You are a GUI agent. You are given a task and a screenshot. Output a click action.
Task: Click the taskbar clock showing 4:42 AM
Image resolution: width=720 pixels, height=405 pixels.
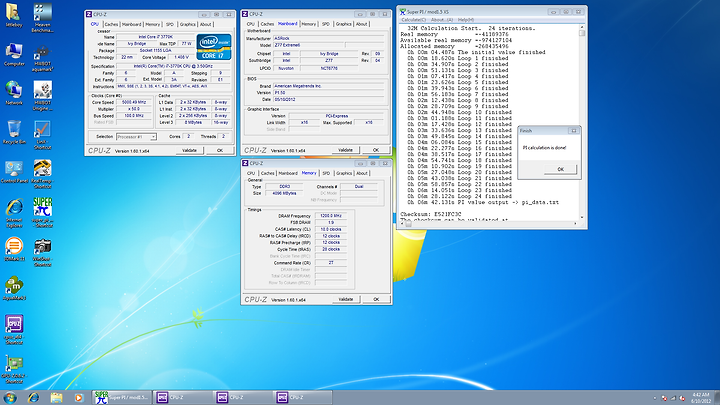701,398
